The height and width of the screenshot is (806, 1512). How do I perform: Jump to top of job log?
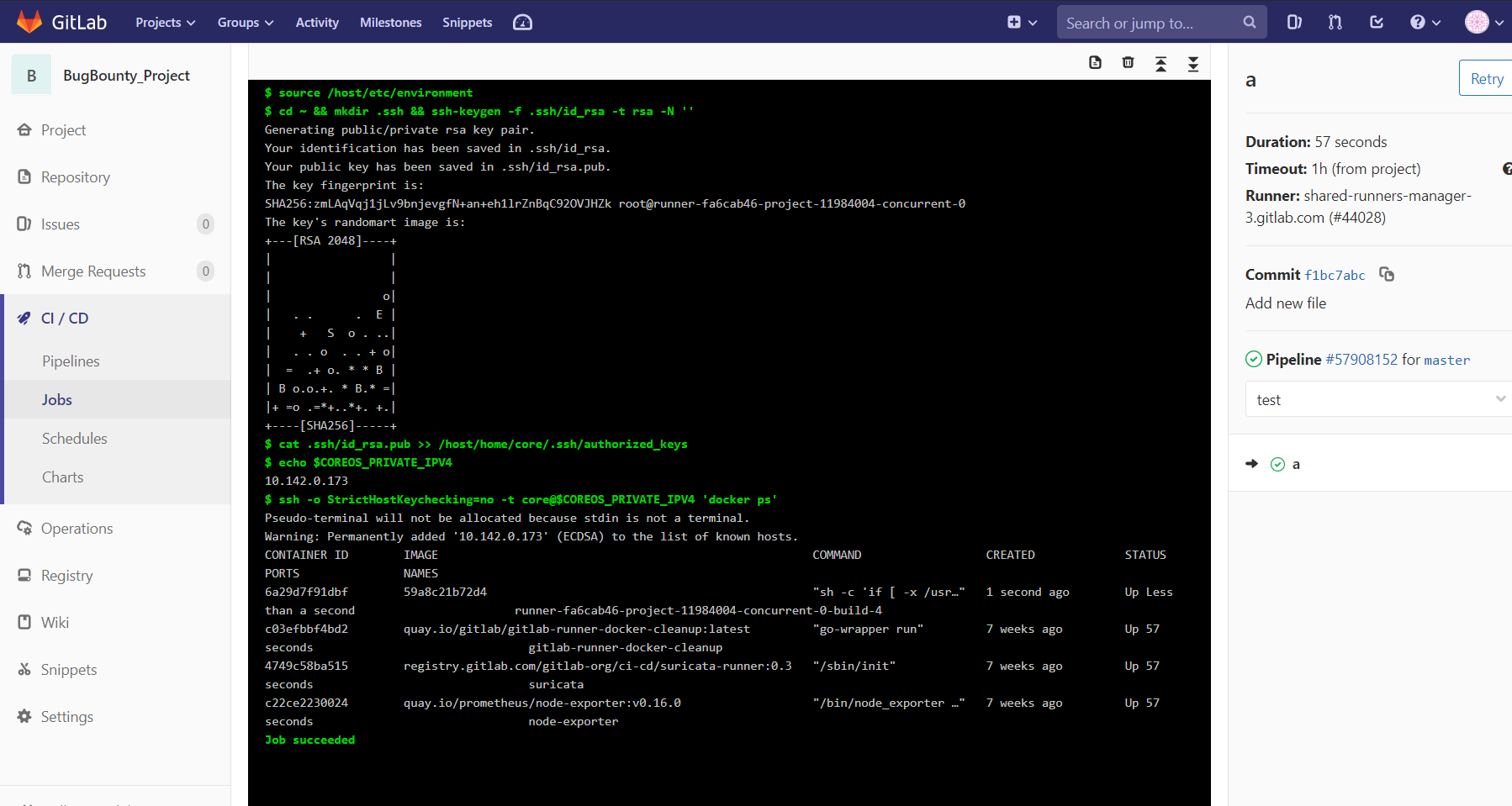pyautogui.click(x=1160, y=64)
